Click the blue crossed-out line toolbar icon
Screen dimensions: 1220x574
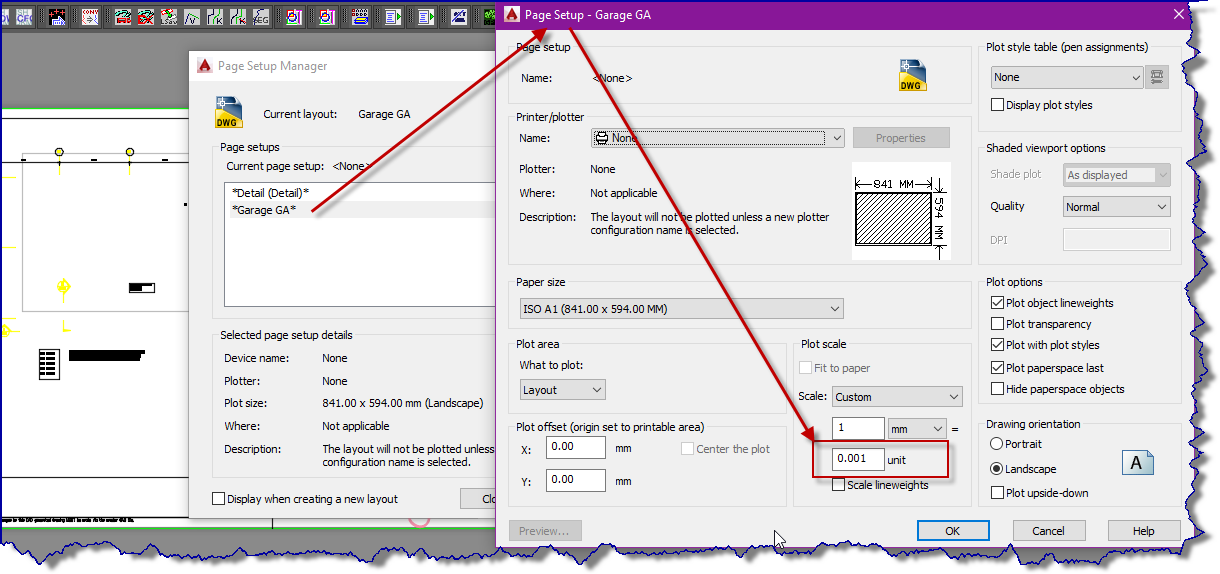click(x=459, y=17)
